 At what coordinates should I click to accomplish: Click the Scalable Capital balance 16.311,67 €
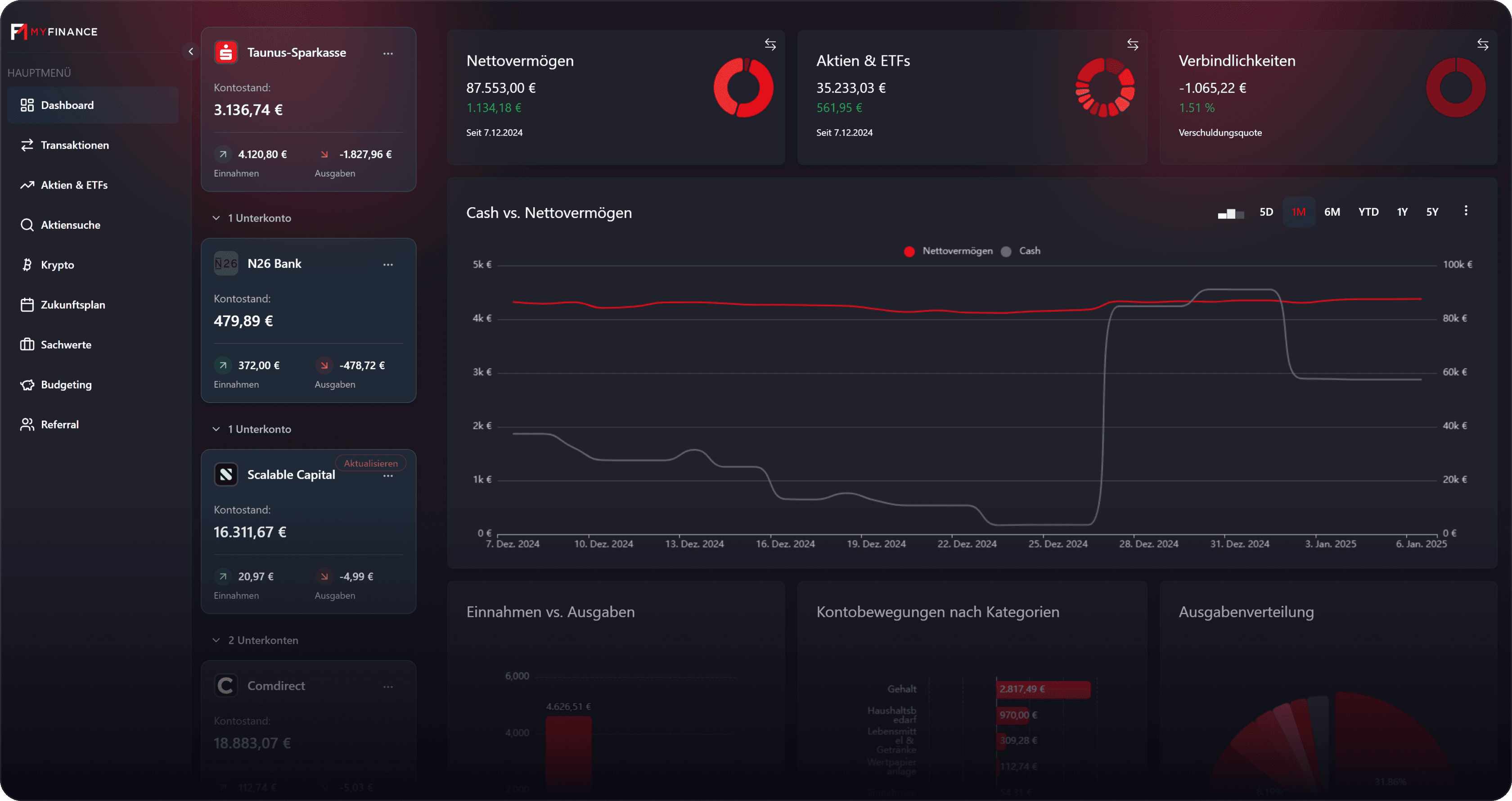point(250,532)
